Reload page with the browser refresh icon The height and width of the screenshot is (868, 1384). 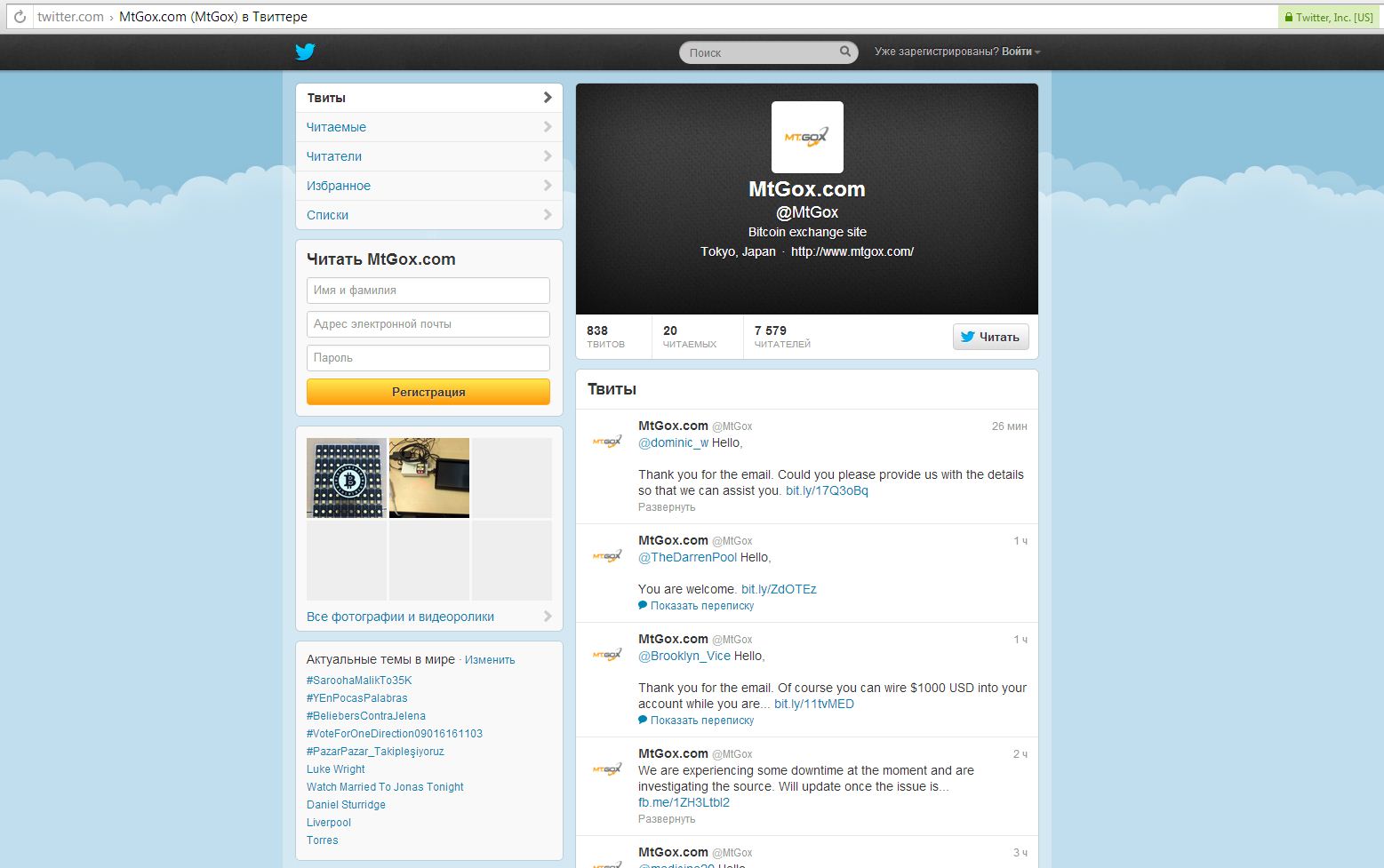tap(20, 17)
